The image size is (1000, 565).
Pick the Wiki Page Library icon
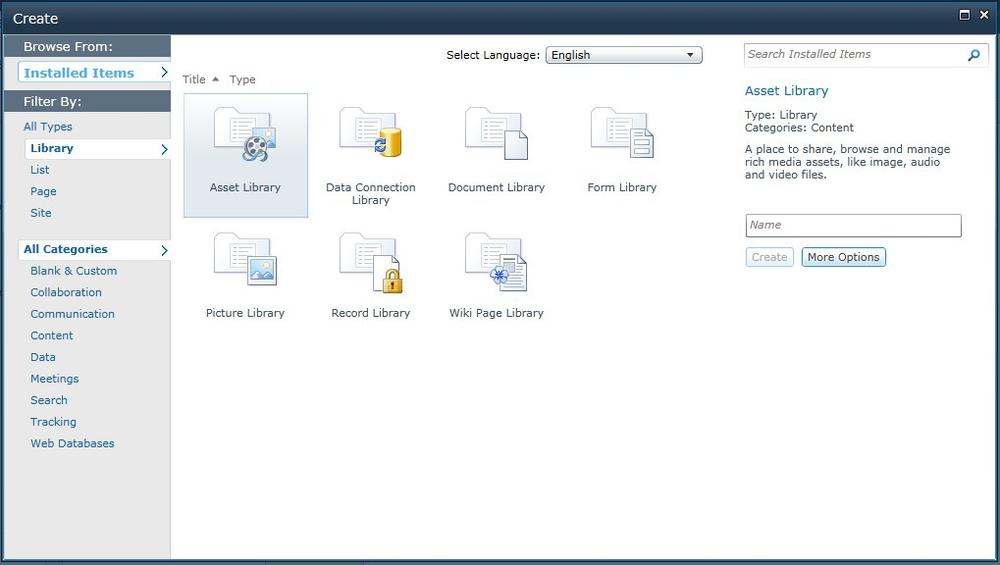click(496, 261)
